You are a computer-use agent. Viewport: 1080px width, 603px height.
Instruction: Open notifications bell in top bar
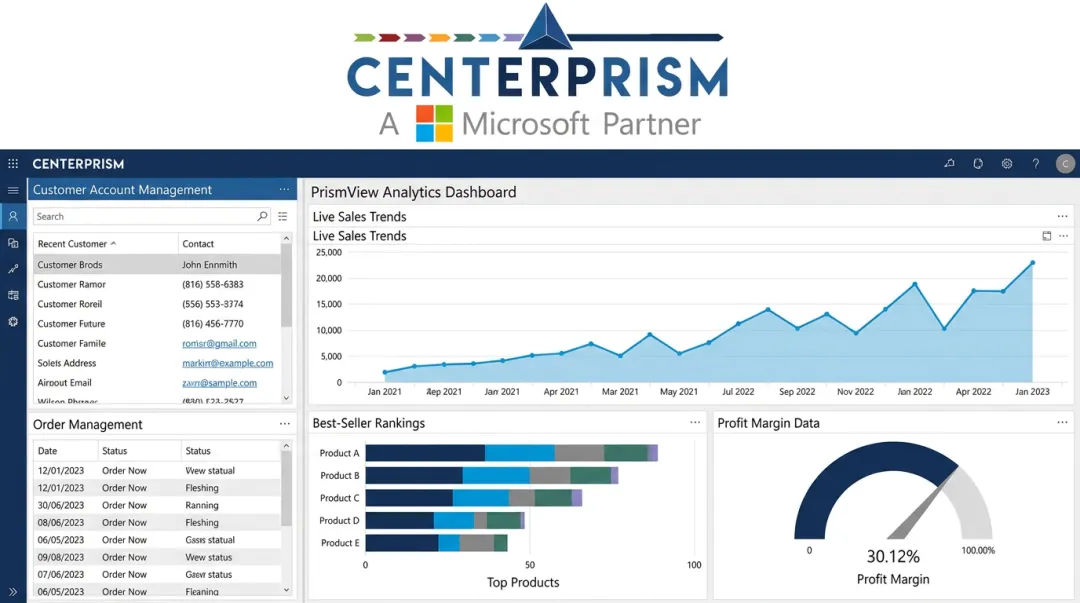pyautogui.click(x=949, y=164)
